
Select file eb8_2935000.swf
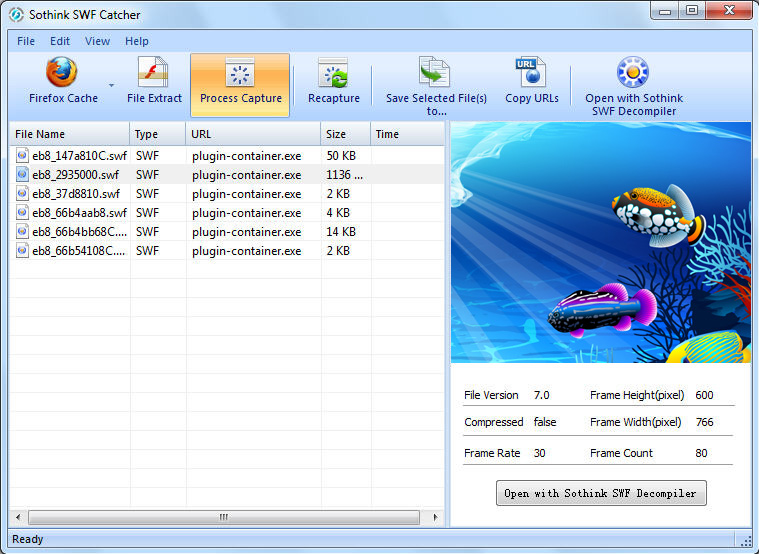pos(227,174)
